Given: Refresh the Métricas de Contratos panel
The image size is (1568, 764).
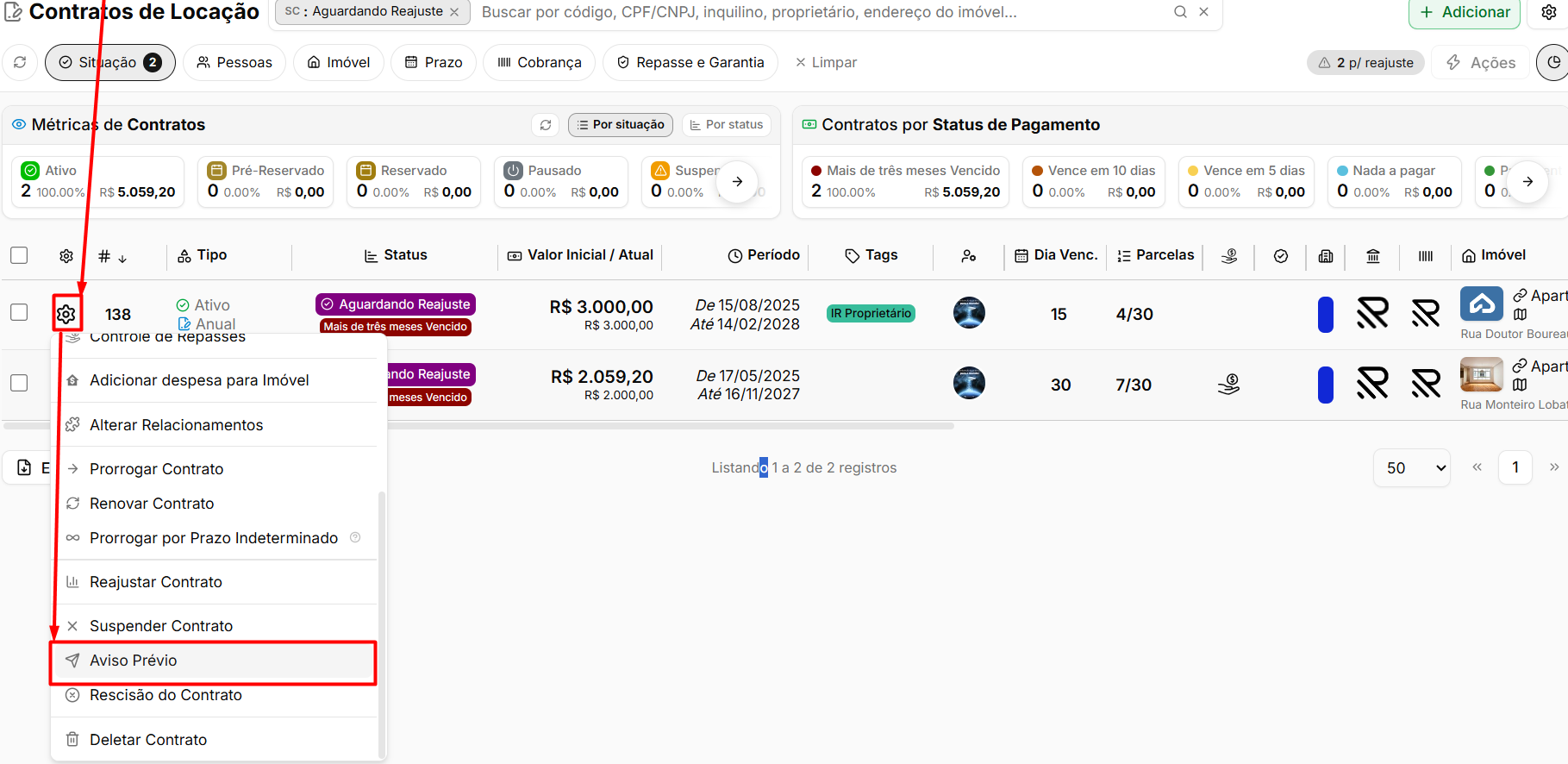Looking at the screenshot, I should 545,125.
